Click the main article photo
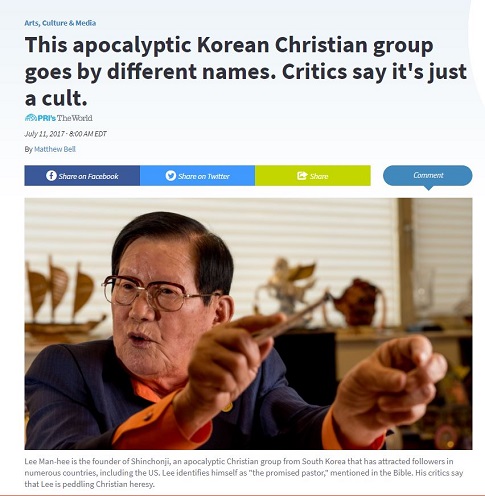Viewport: 485px width, 496px height. tap(248, 324)
